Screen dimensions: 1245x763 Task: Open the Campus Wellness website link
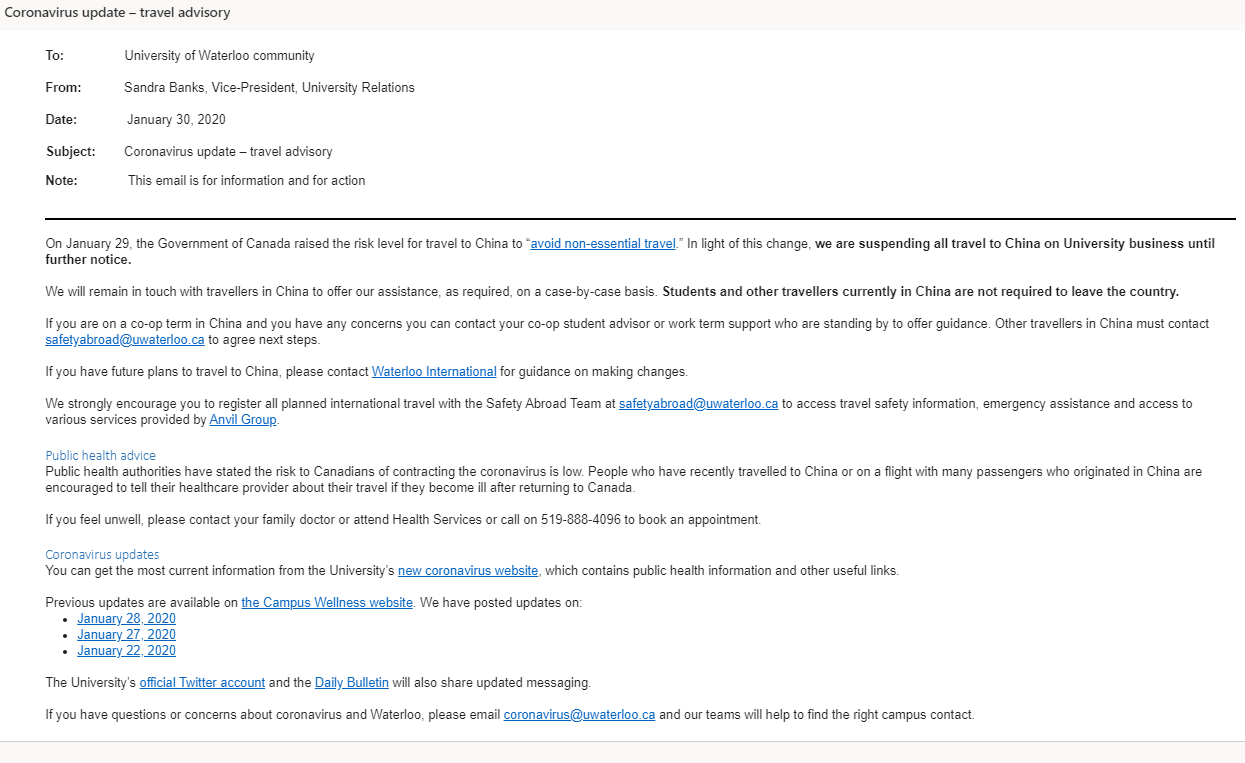327,602
